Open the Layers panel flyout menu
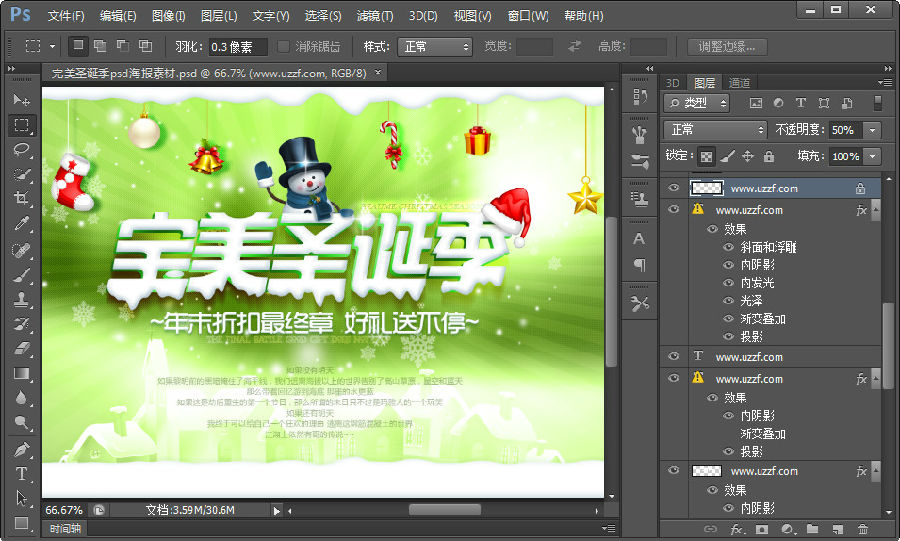The image size is (900, 541). click(x=885, y=83)
